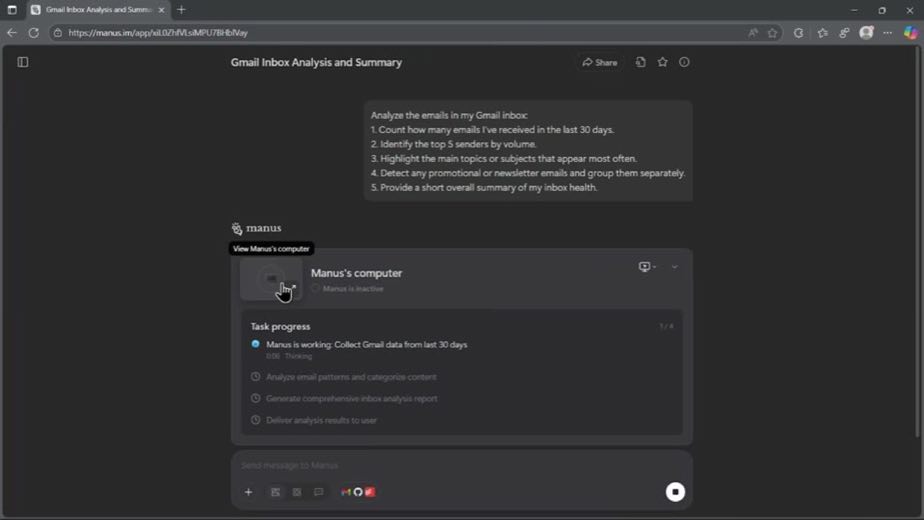
Task: Close the Gmail Inbox Analysis tab
Action: point(161,10)
